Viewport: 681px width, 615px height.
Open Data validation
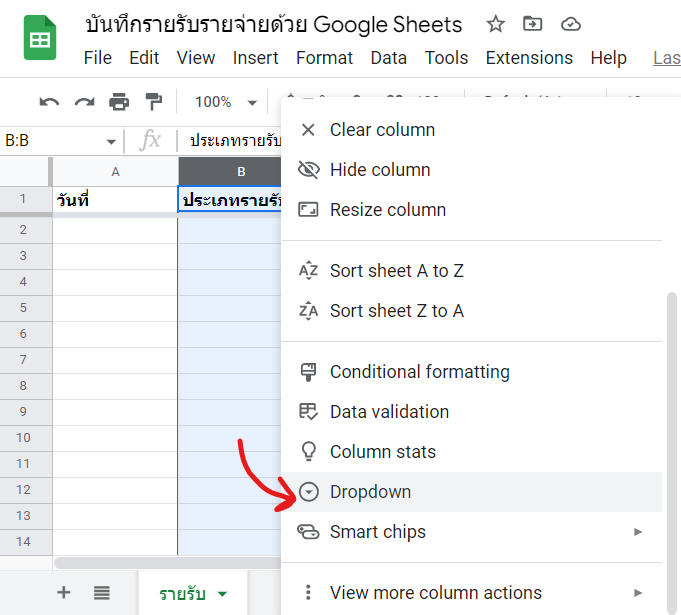472,412
